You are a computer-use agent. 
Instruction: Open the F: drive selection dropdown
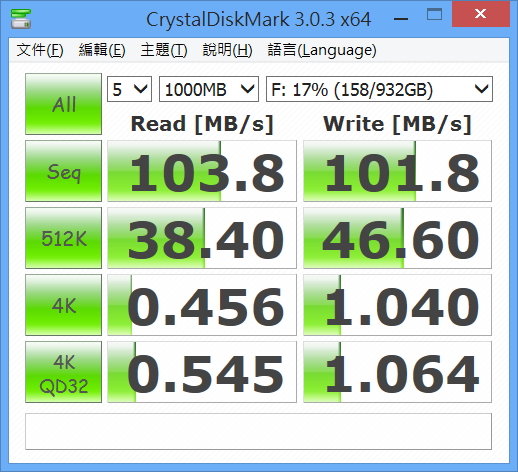379,89
